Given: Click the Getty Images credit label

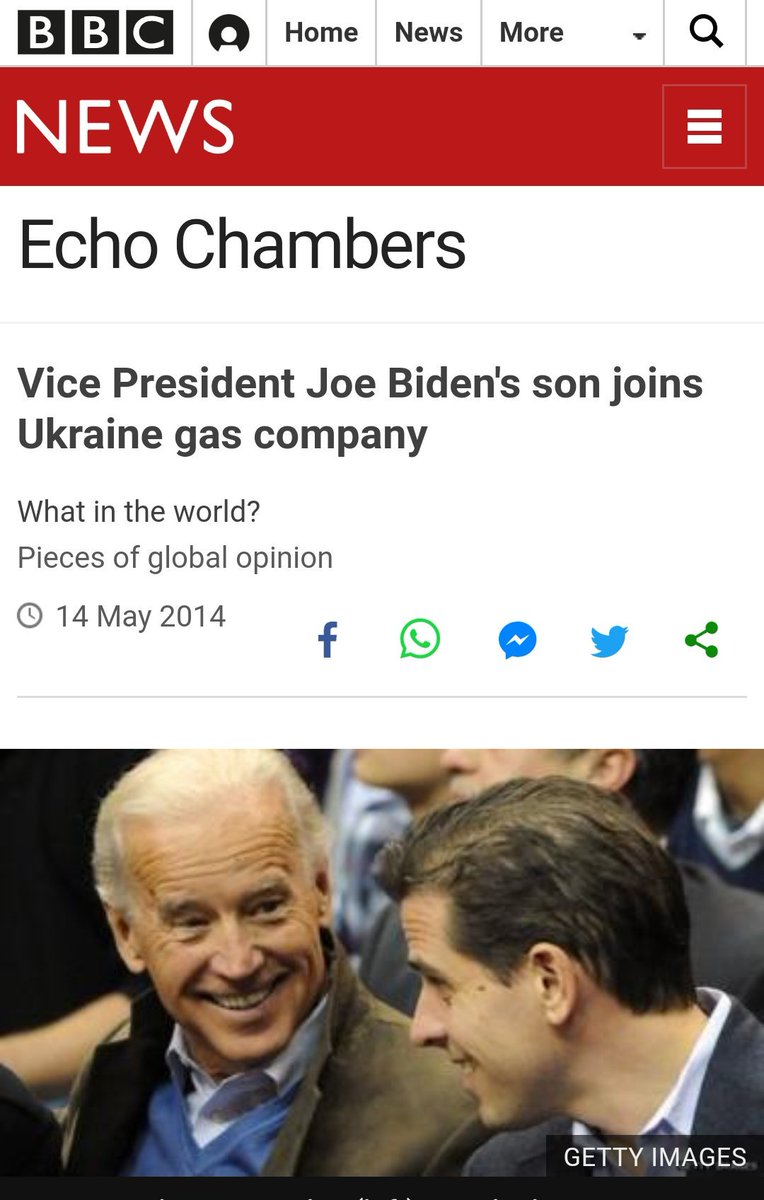Looking at the screenshot, I should pos(655,1157).
